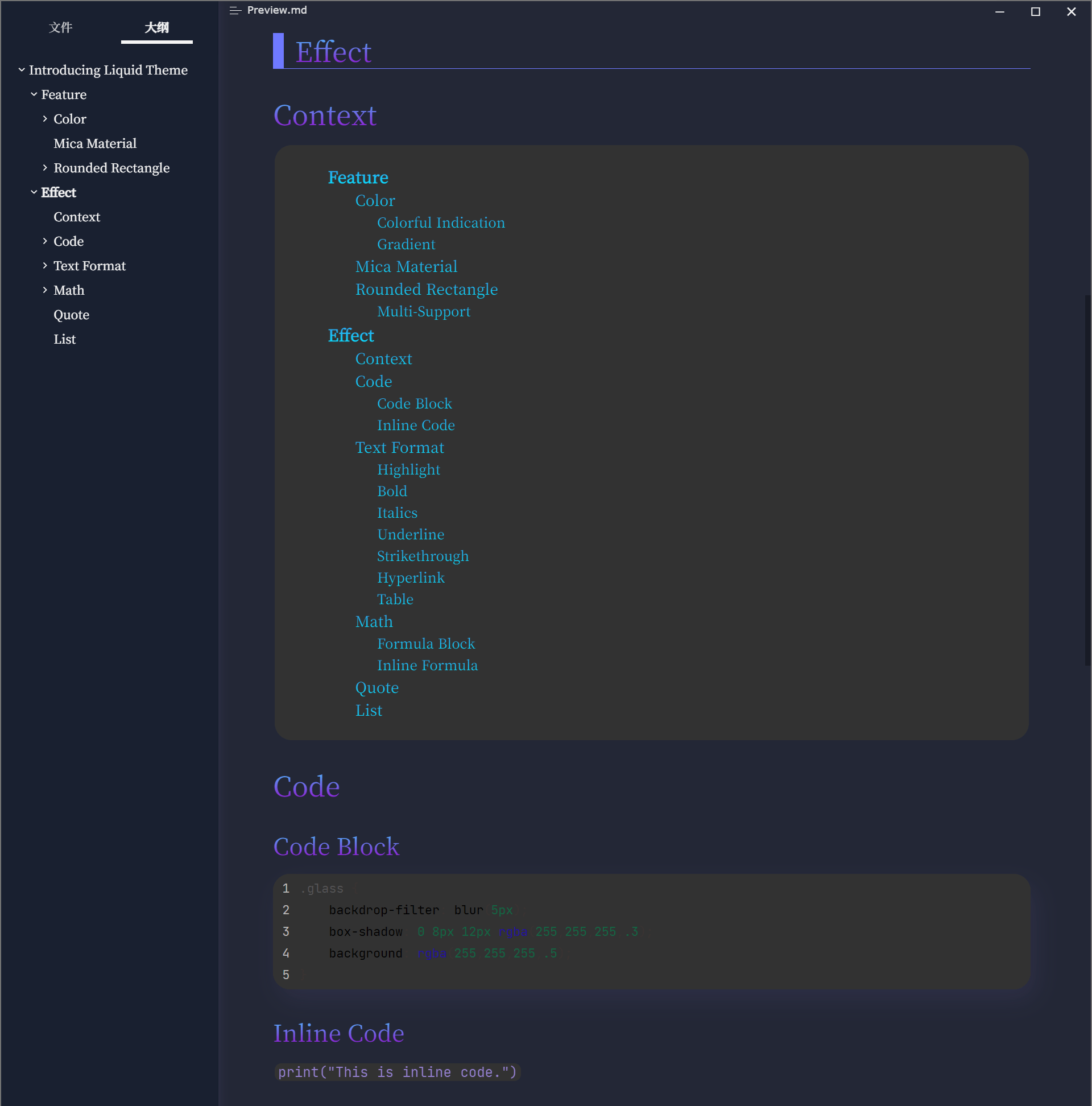Maximize the Preview.md window

tap(1035, 11)
